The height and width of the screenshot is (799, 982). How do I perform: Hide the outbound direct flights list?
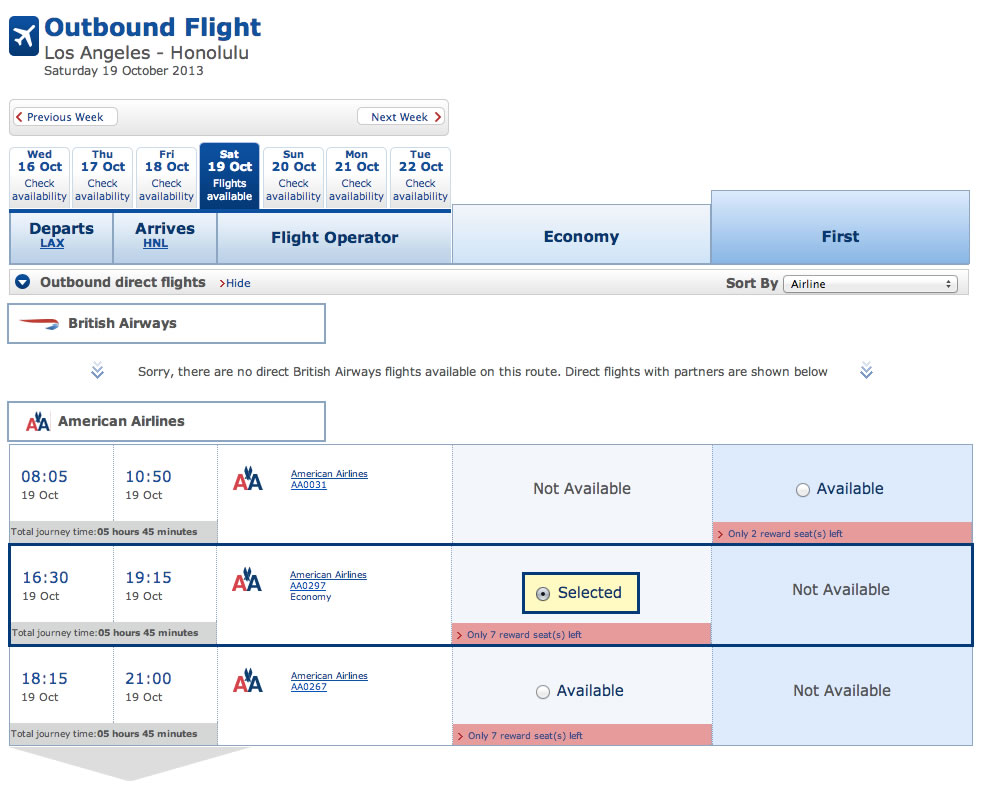pyautogui.click(x=235, y=283)
